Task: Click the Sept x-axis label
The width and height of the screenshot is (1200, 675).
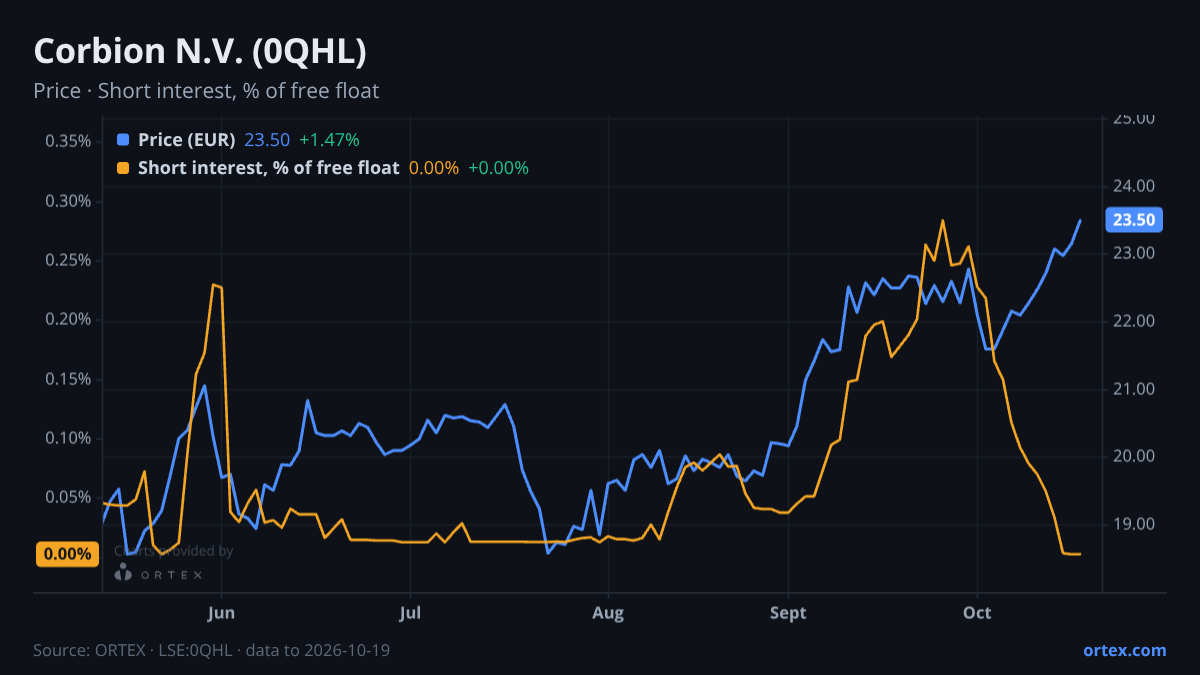Action: [789, 612]
